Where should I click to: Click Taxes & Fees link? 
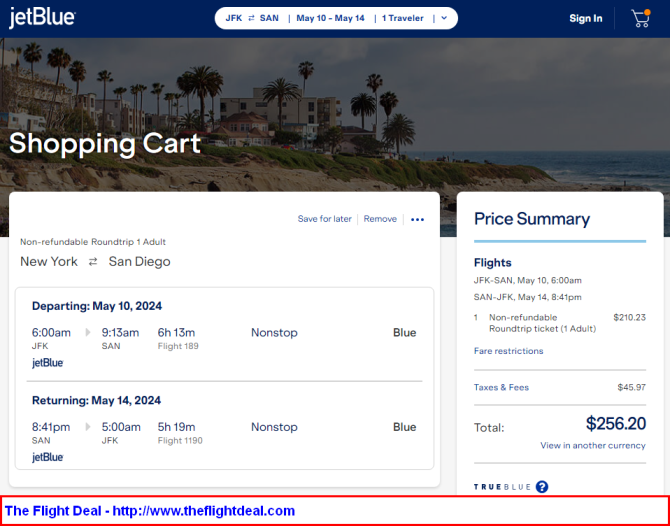[501, 387]
